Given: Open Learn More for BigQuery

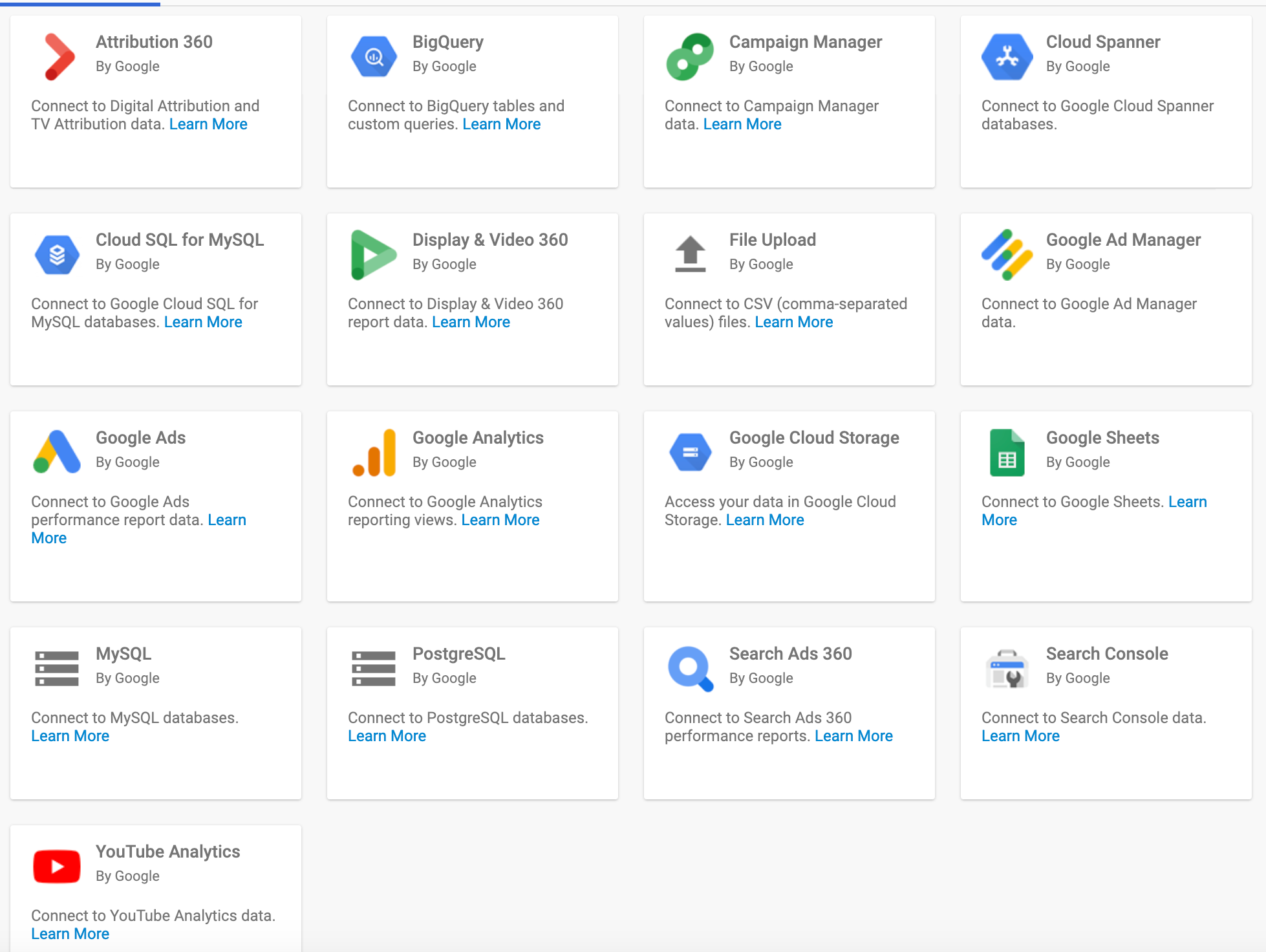Looking at the screenshot, I should click(501, 124).
